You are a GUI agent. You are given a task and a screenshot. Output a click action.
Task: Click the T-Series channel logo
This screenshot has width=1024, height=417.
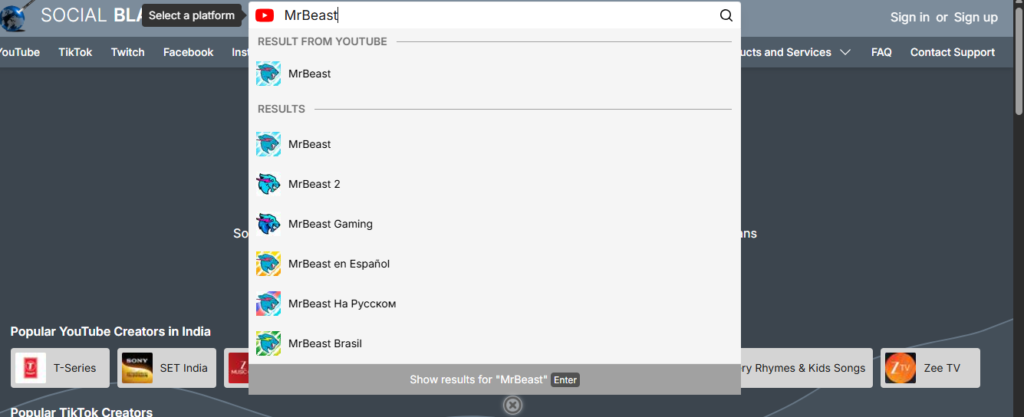(x=29, y=368)
